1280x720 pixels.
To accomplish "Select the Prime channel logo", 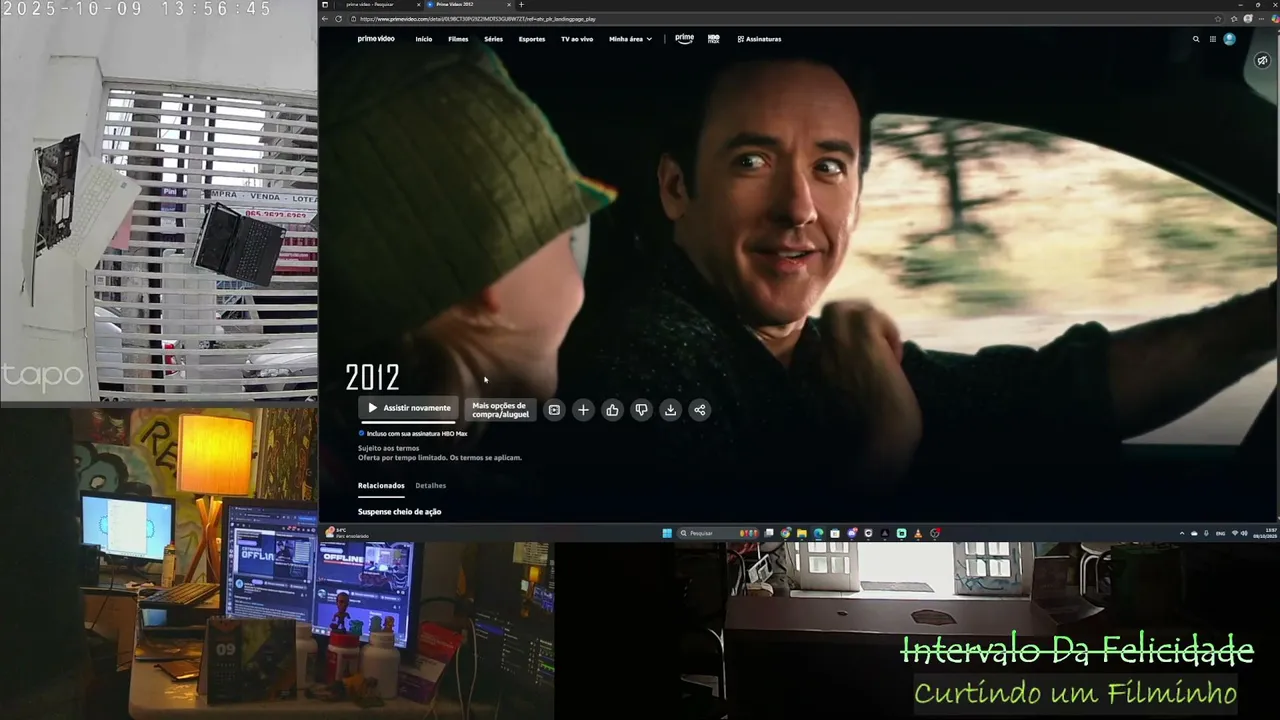I will pyautogui.click(x=684, y=39).
